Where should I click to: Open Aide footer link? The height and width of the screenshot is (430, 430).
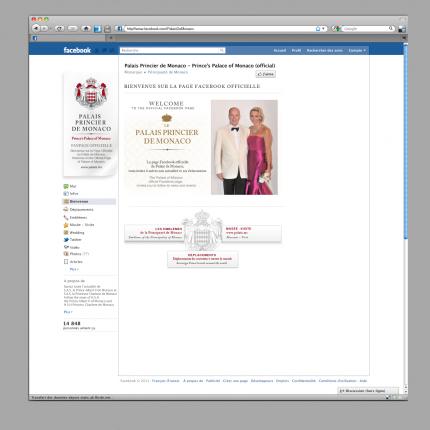pyautogui.click(x=363, y=381)
